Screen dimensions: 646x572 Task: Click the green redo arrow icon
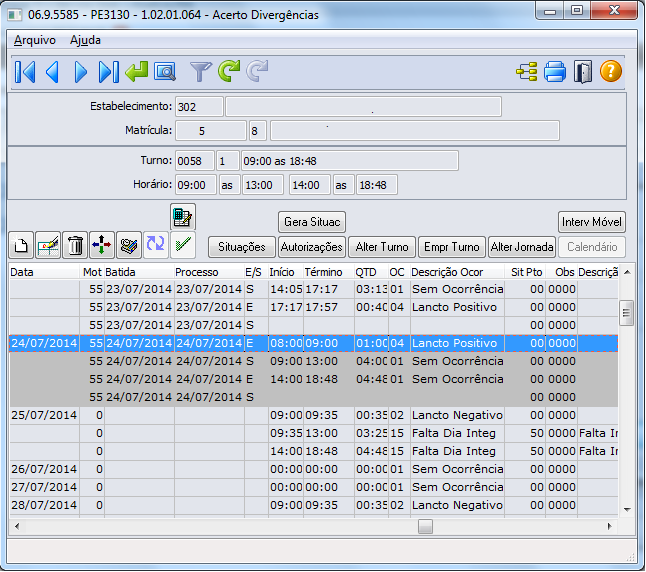coord(229,71)
